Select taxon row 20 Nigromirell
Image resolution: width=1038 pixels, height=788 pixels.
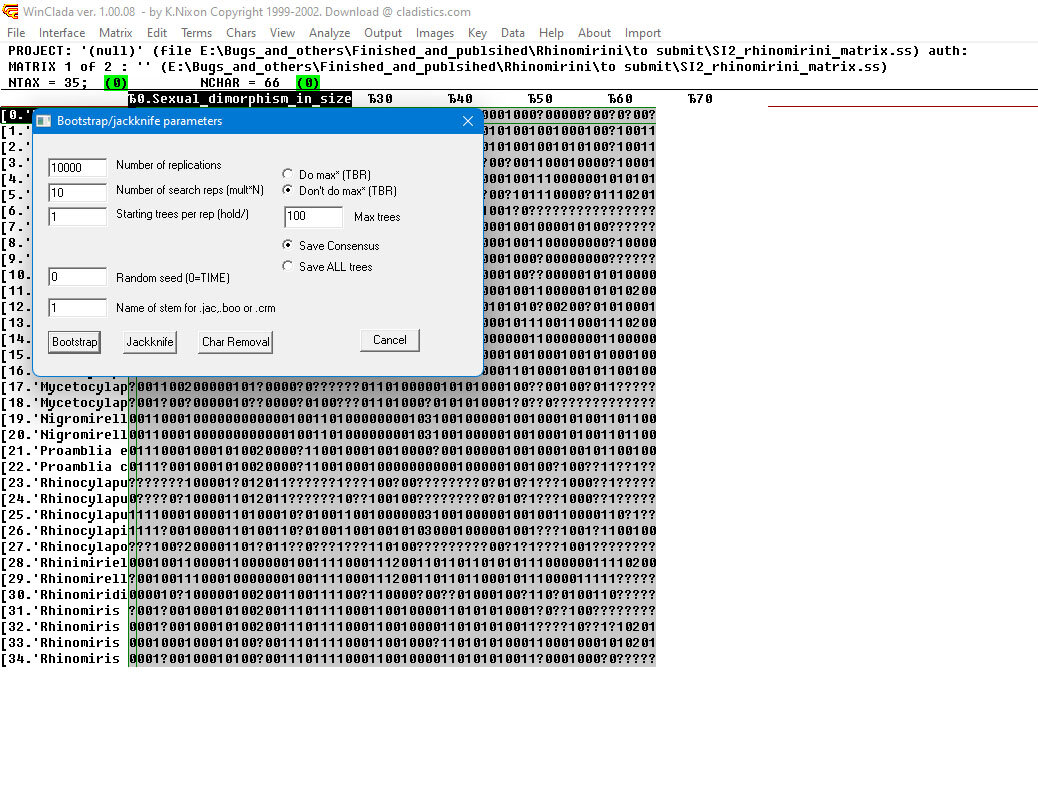click(65, 434)
